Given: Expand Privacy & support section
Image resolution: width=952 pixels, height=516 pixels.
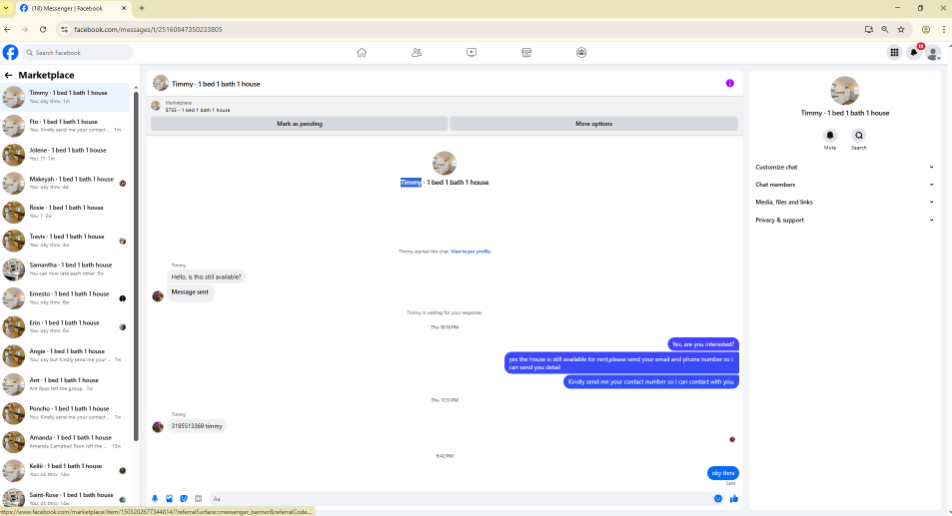Looking at the screenshot, I should click(844, 220).
